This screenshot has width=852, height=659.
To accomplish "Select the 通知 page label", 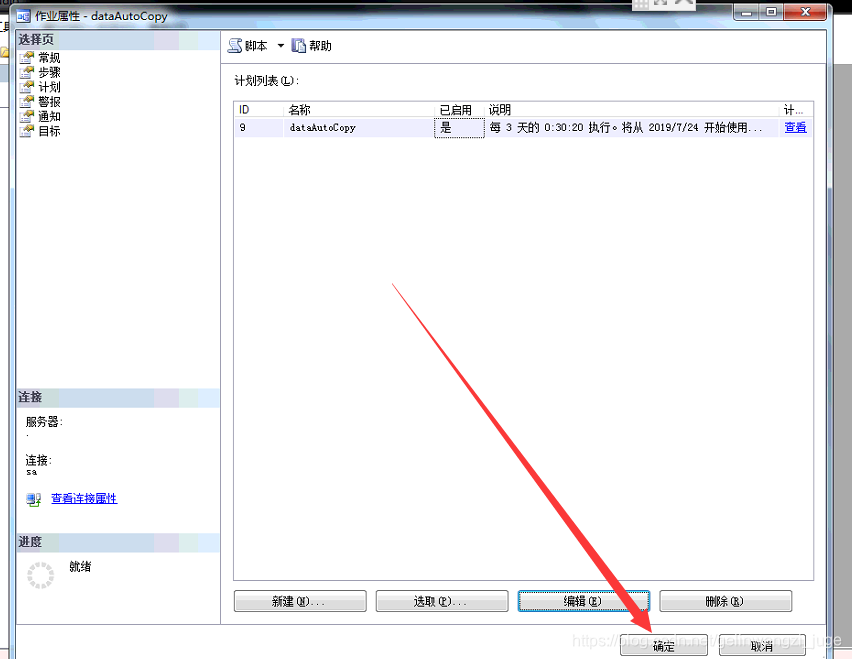I will (x=49, y=116).
